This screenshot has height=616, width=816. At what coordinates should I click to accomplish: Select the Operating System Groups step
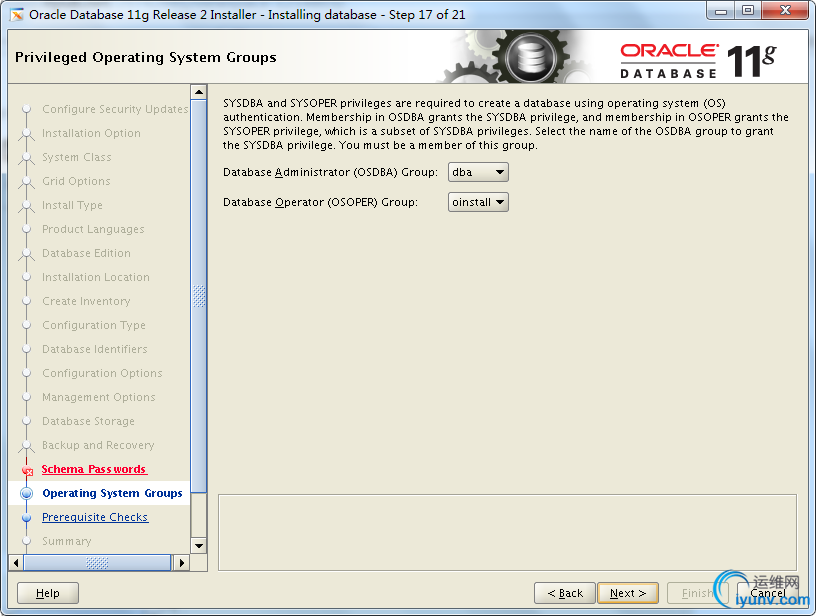(x=112, y=493)
